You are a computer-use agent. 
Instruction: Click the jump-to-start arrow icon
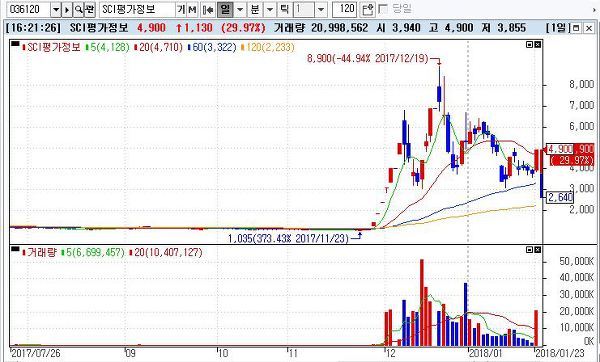(208, 9)
